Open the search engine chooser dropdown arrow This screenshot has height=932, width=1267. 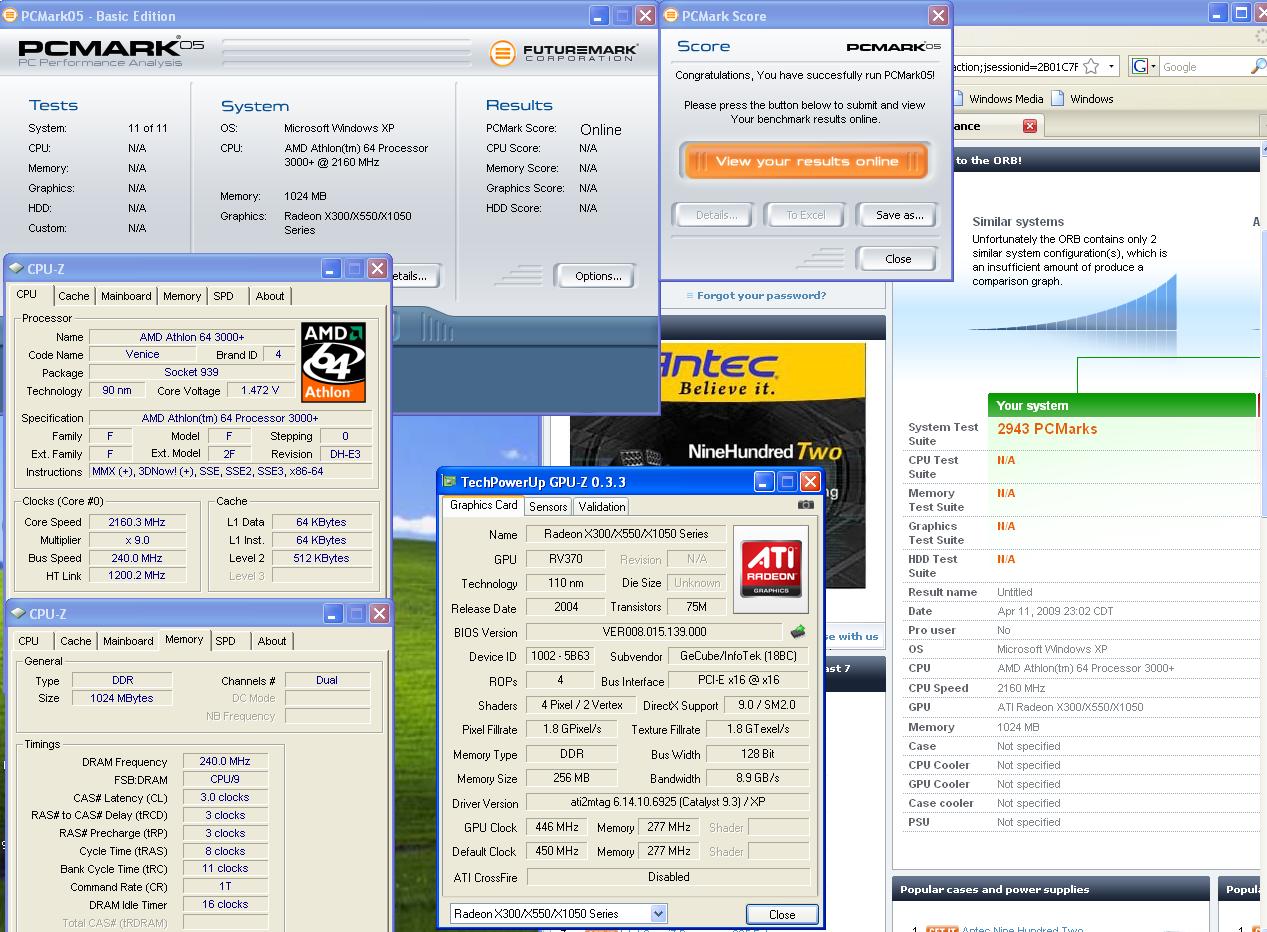[x=1153, y=66]
